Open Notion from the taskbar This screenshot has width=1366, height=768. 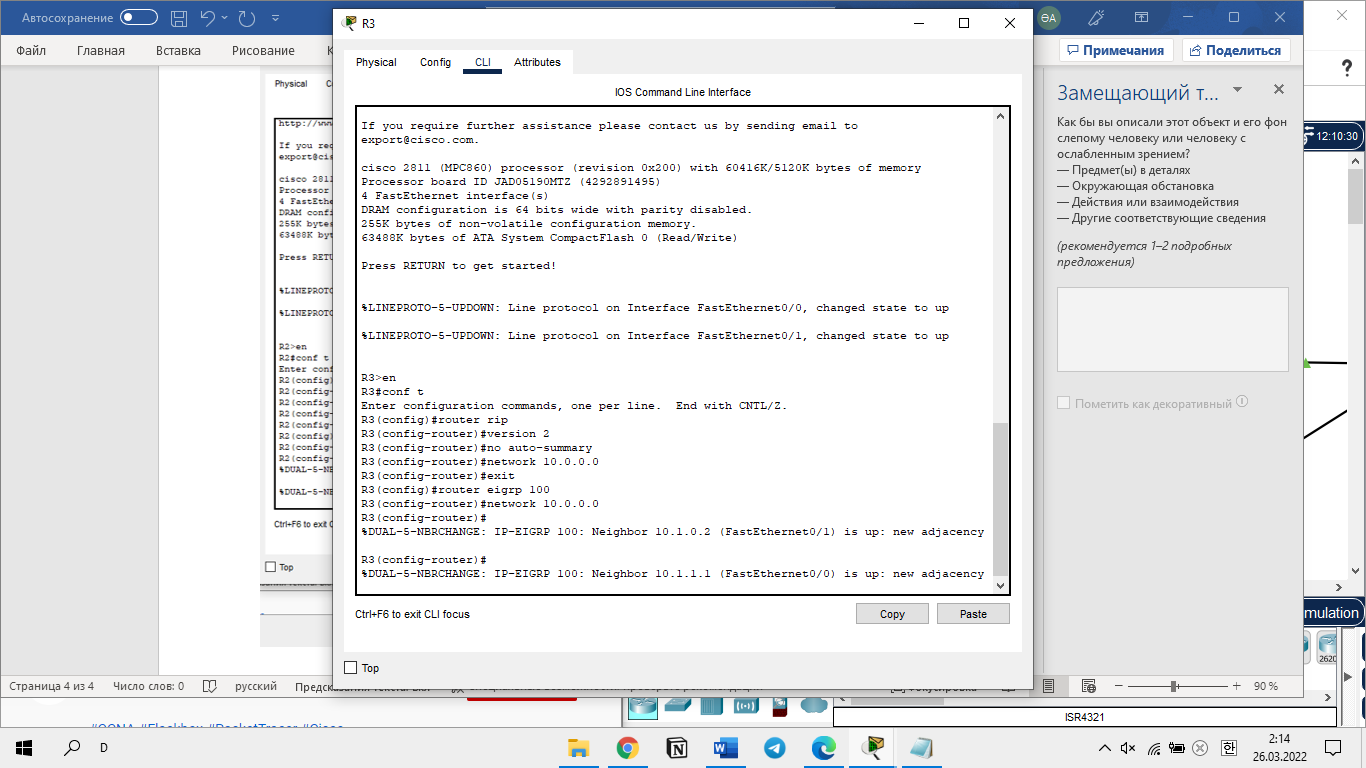pyautogui.click(x=676, y=747)
